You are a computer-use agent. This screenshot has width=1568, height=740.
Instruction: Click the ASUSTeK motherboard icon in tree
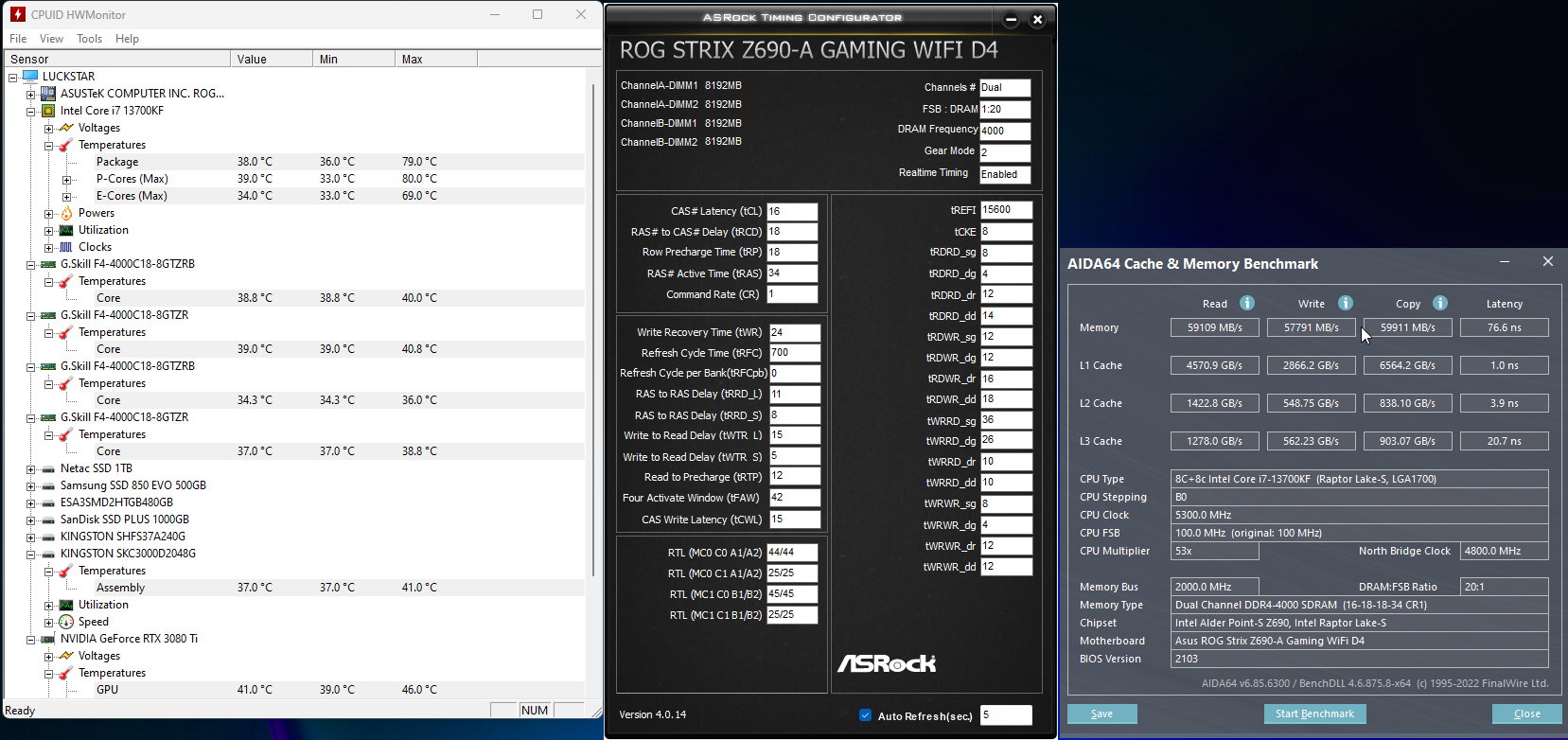pos(48,94)
